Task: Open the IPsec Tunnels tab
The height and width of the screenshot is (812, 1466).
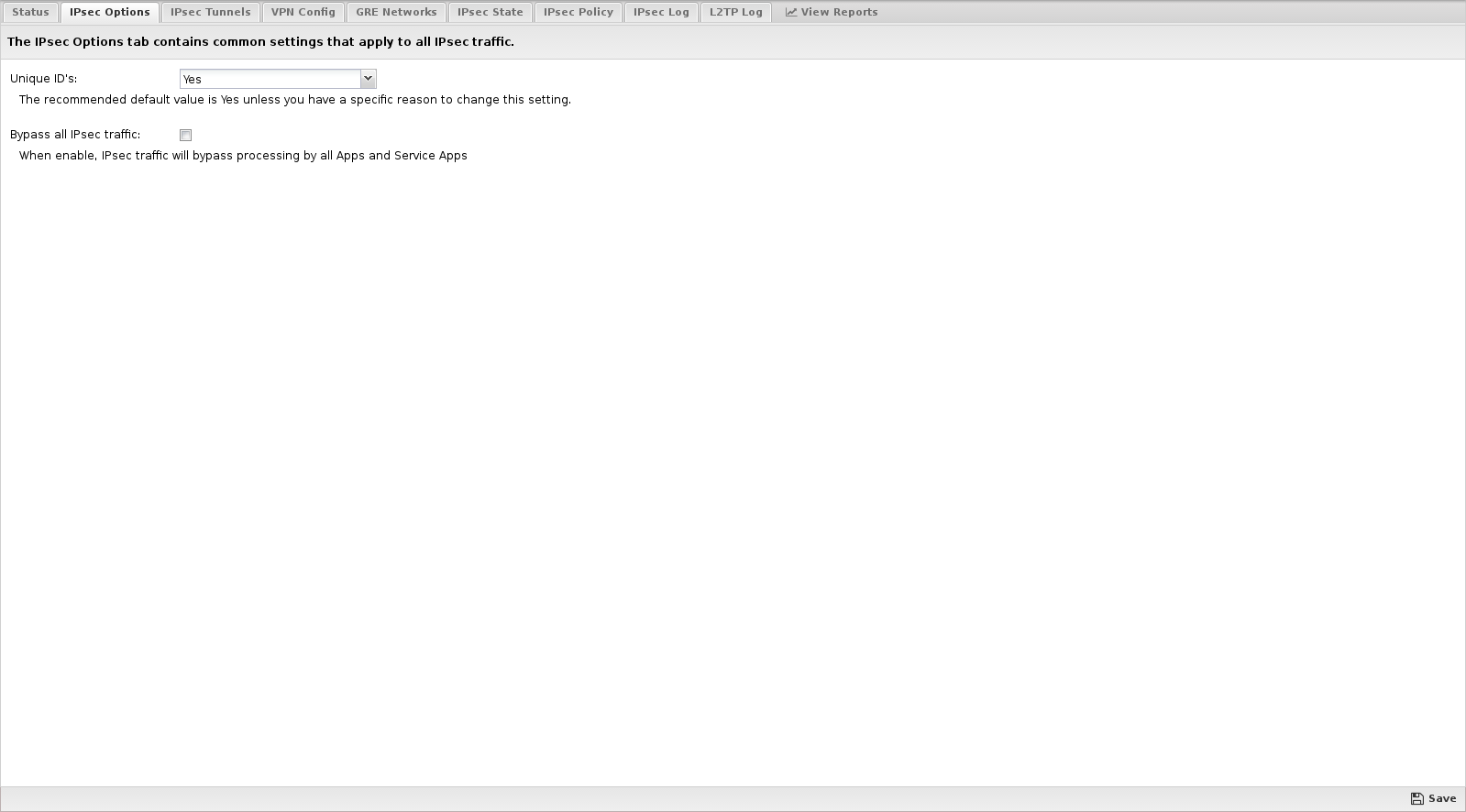Action: point(210,12)
